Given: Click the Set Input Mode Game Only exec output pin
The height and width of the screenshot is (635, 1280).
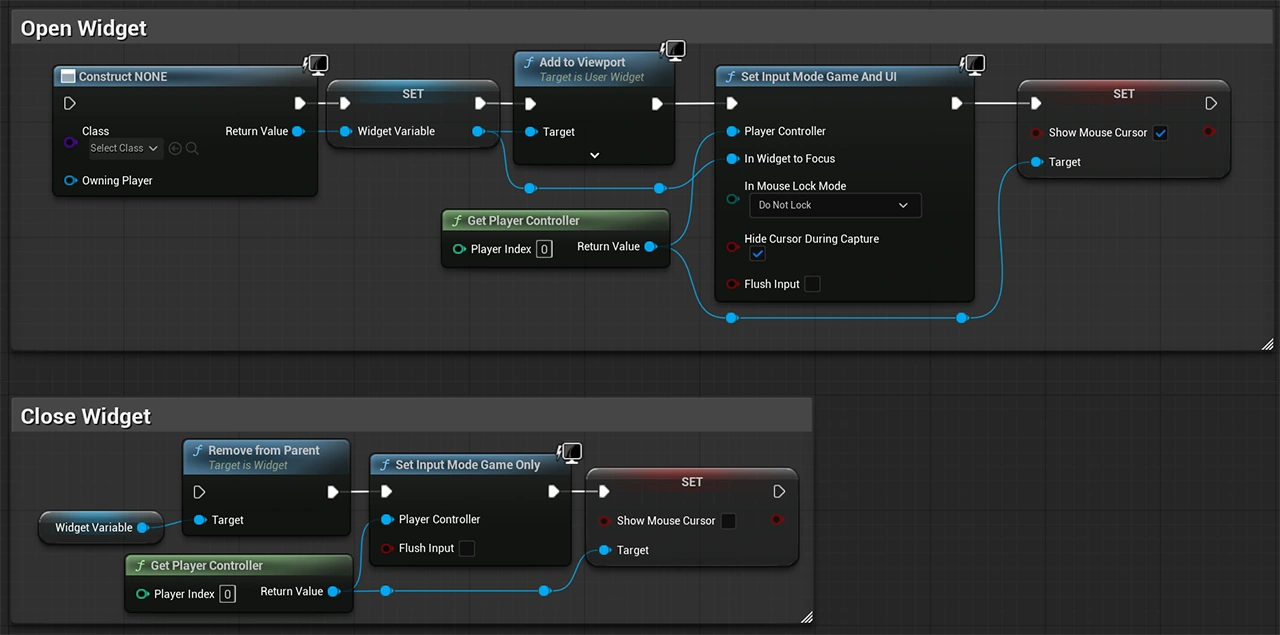Looking at the screenshot, I should (553, 491).
